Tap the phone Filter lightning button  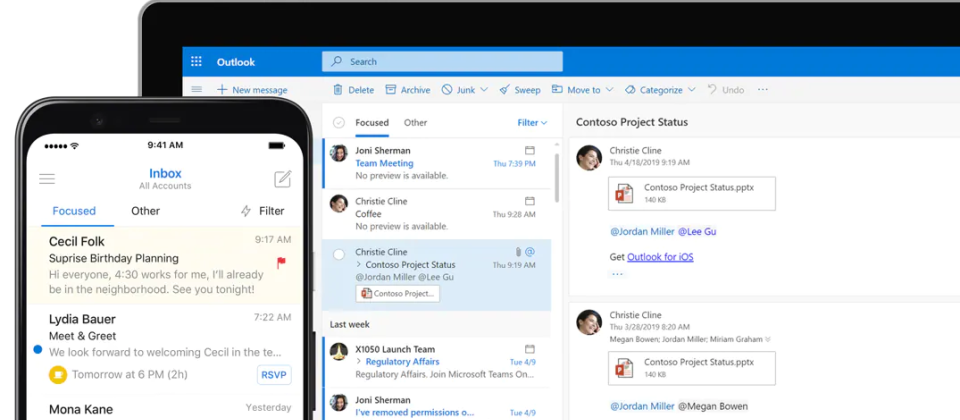coord(263,211)
